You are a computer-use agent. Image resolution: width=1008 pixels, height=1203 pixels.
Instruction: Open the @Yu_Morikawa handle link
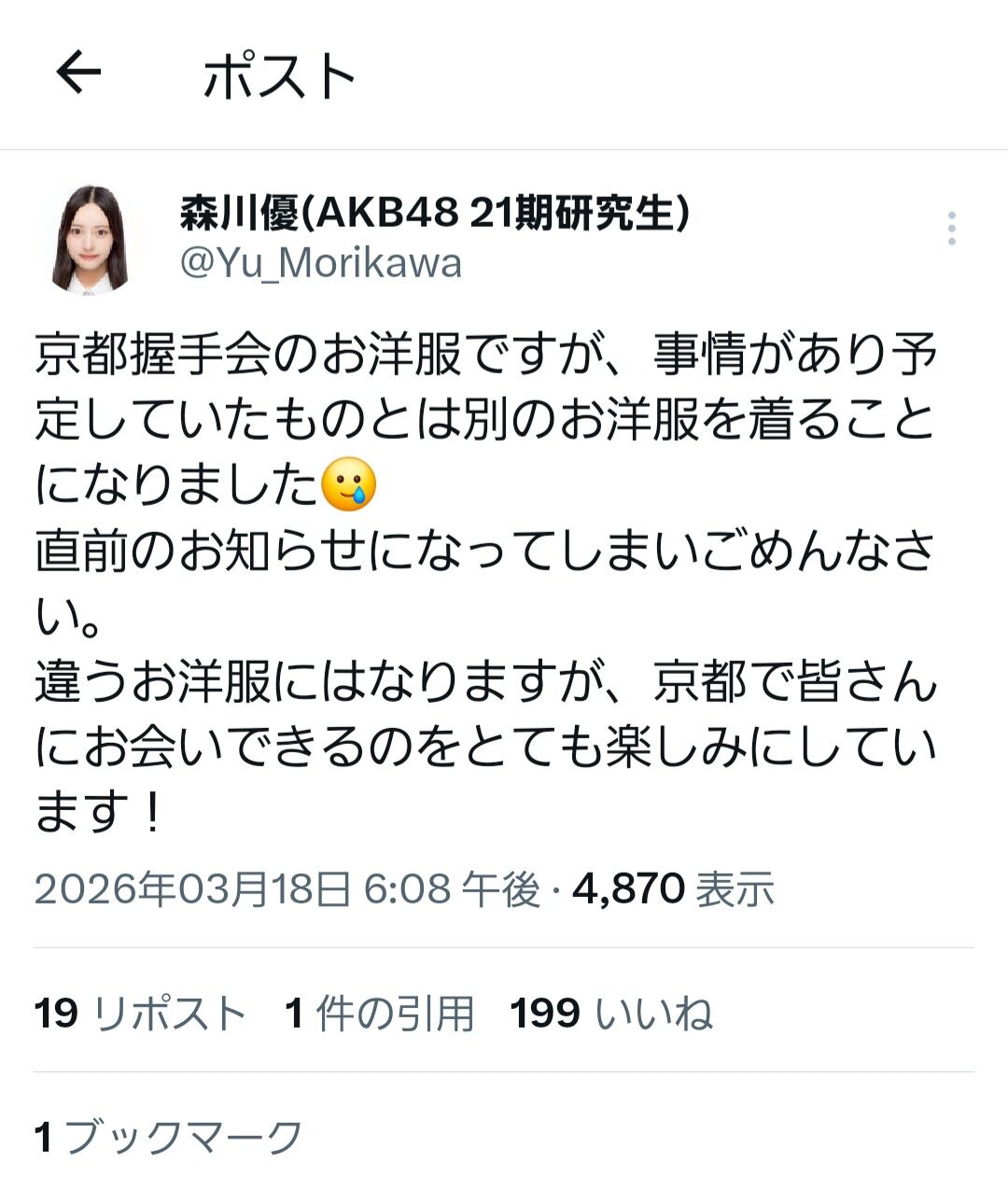pyautogui.click(x=320, y=263)
